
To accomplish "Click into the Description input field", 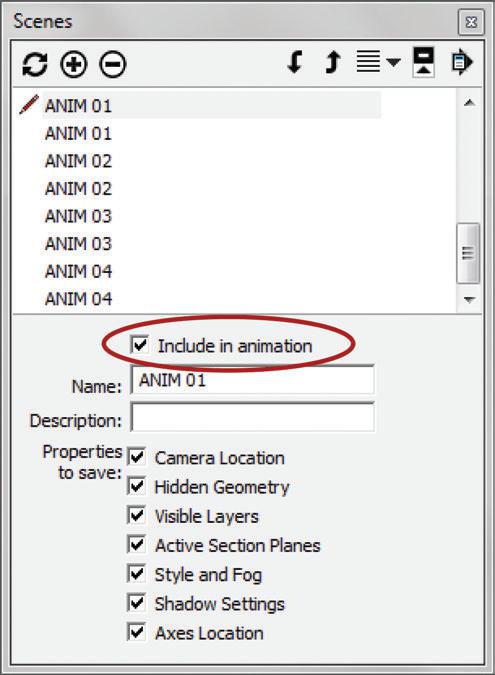I will [x=252, y=417].
